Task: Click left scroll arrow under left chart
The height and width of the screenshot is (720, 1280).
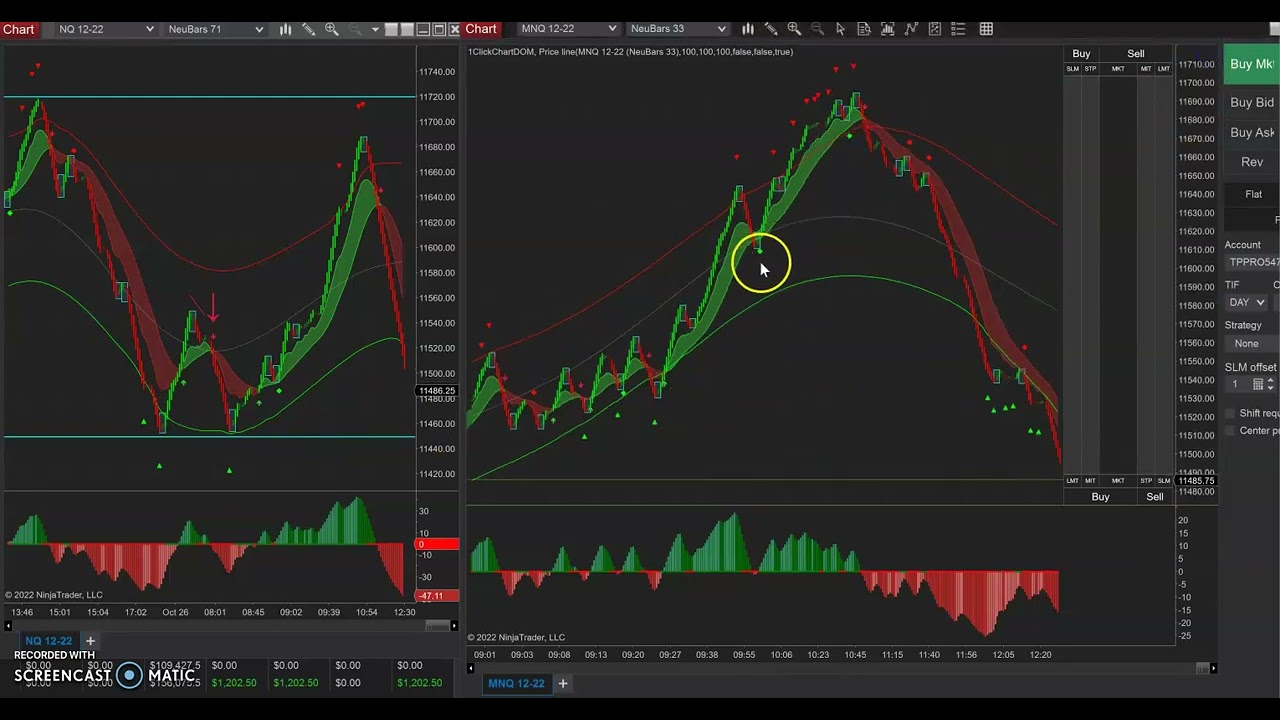Action: pos(8,626)
